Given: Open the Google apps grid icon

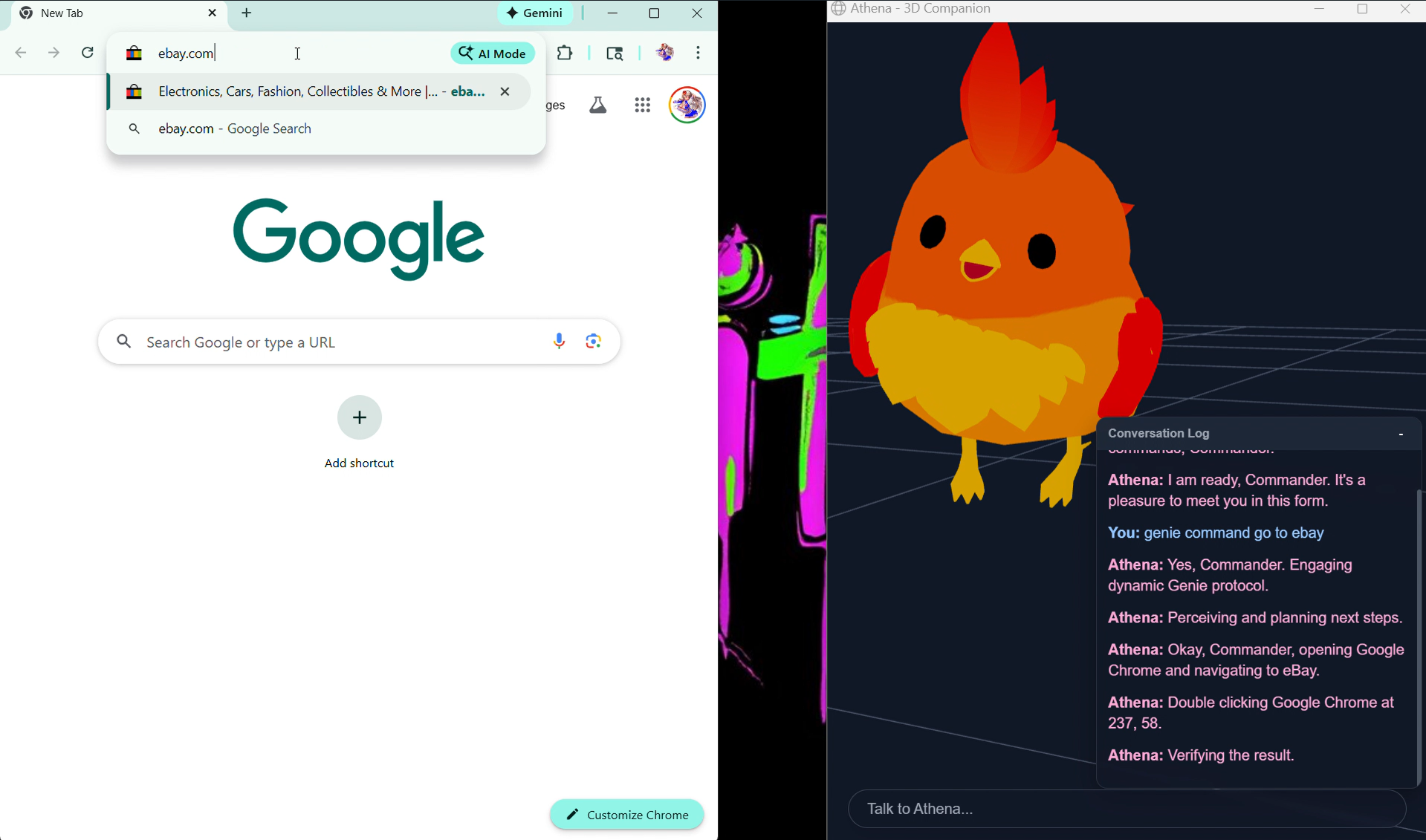Looking at the screenshot, I should (643, 105).
